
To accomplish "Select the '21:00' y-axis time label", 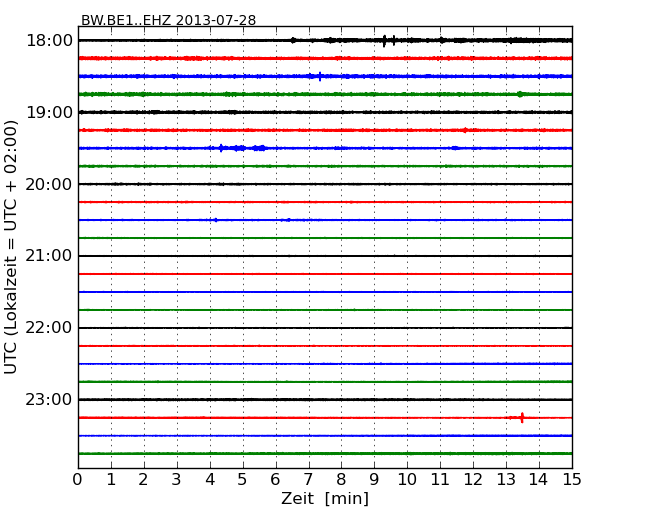I will click(x=49, y=256).
